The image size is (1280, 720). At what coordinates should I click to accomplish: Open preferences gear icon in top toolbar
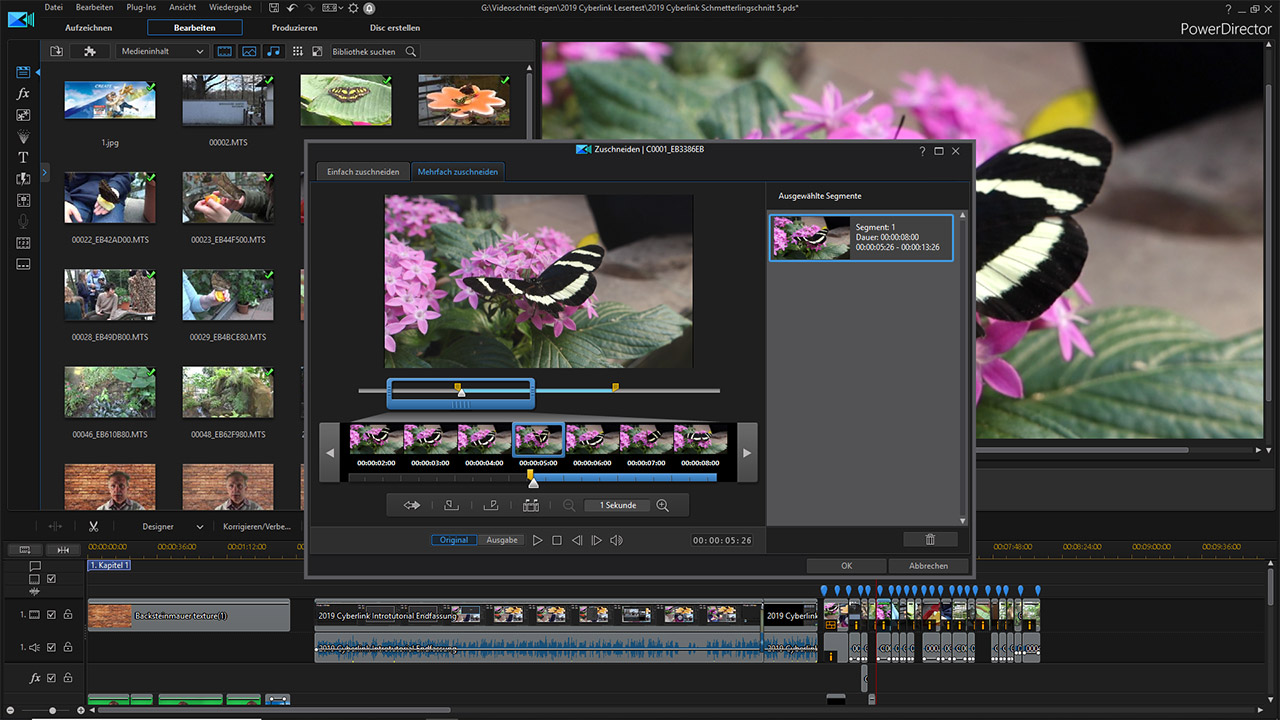pyautogui.click(x=353, y=8)
